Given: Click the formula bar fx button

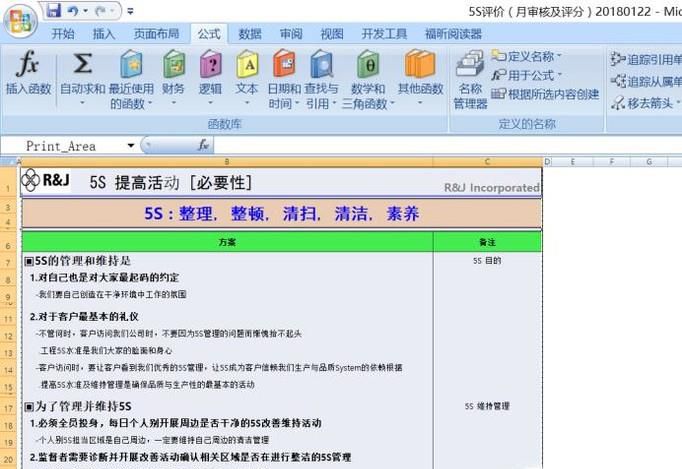Looking at the screenshot, I should coord(203,145).
